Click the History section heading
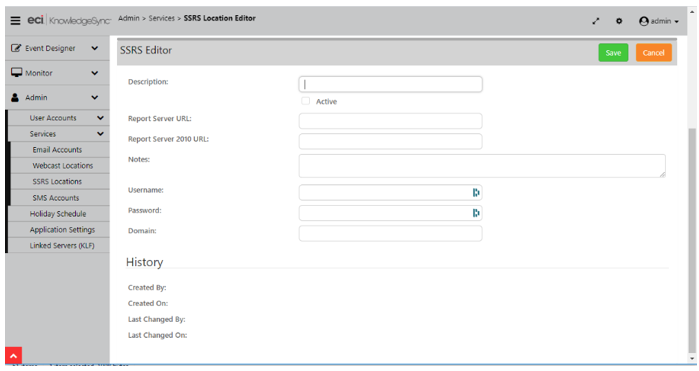Viewport: 699px width, 371px height. 144,262
